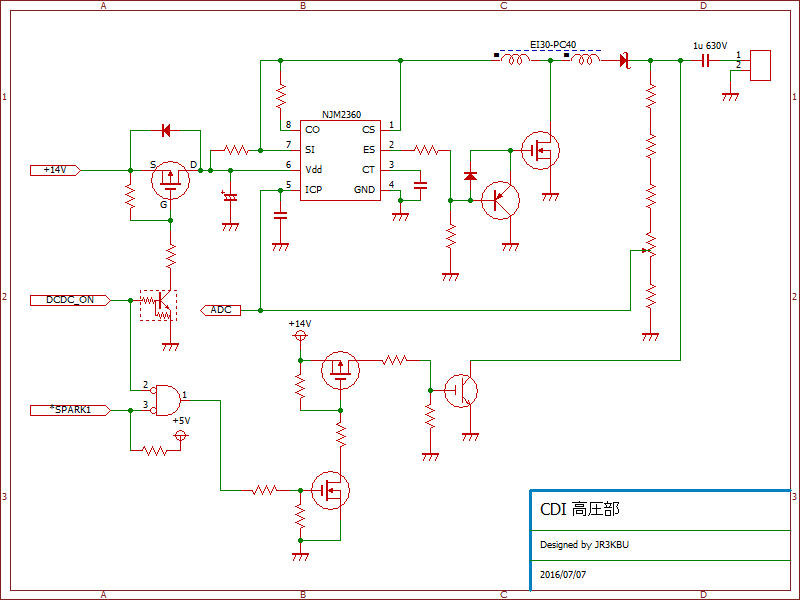Click the dashed-box digital transistor beside DCDC_ON
The image size is (800, 600).
click(x=157, y=305)
